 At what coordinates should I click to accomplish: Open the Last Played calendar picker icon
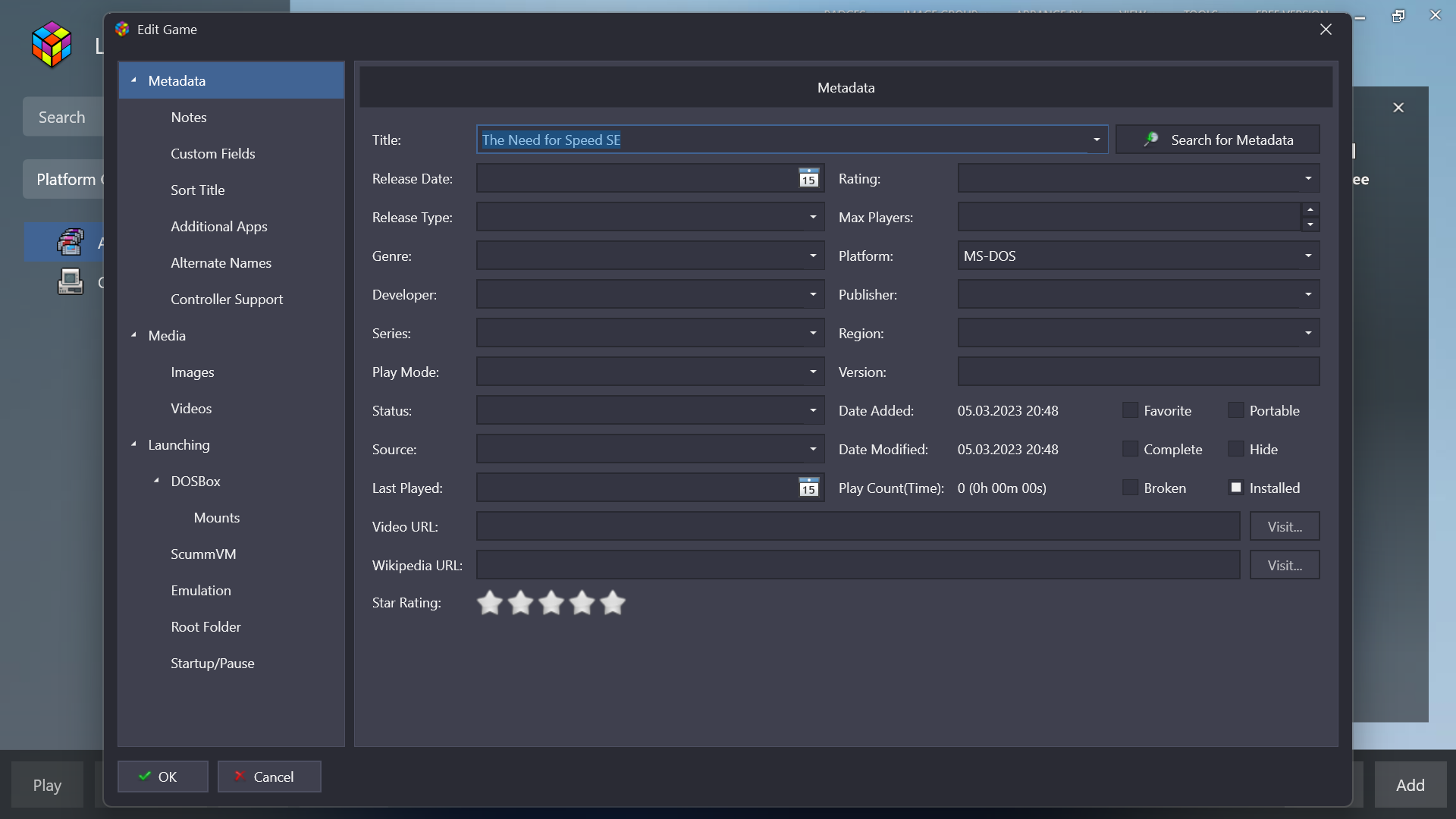(808, 488)
